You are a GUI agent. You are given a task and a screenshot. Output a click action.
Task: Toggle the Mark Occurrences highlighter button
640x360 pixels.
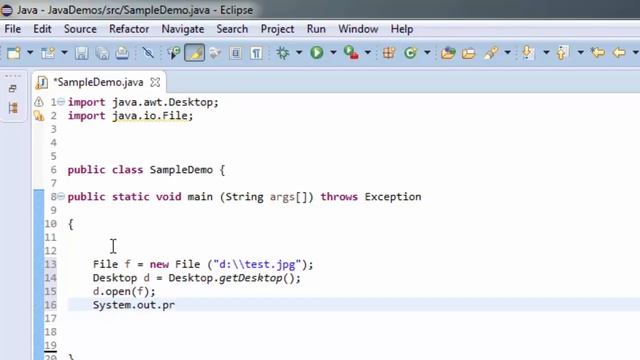pyautogui.click(x=195, y=53)
